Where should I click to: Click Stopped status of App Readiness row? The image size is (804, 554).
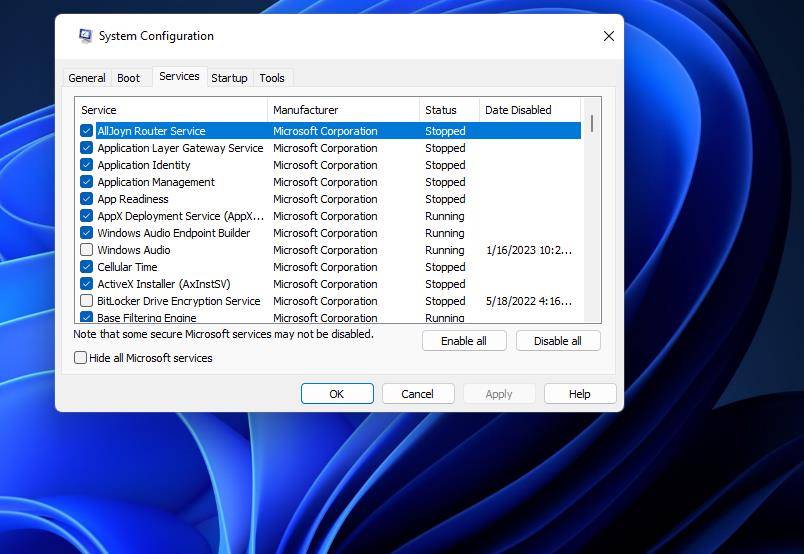pyautogui.click(x=445, y=199)
